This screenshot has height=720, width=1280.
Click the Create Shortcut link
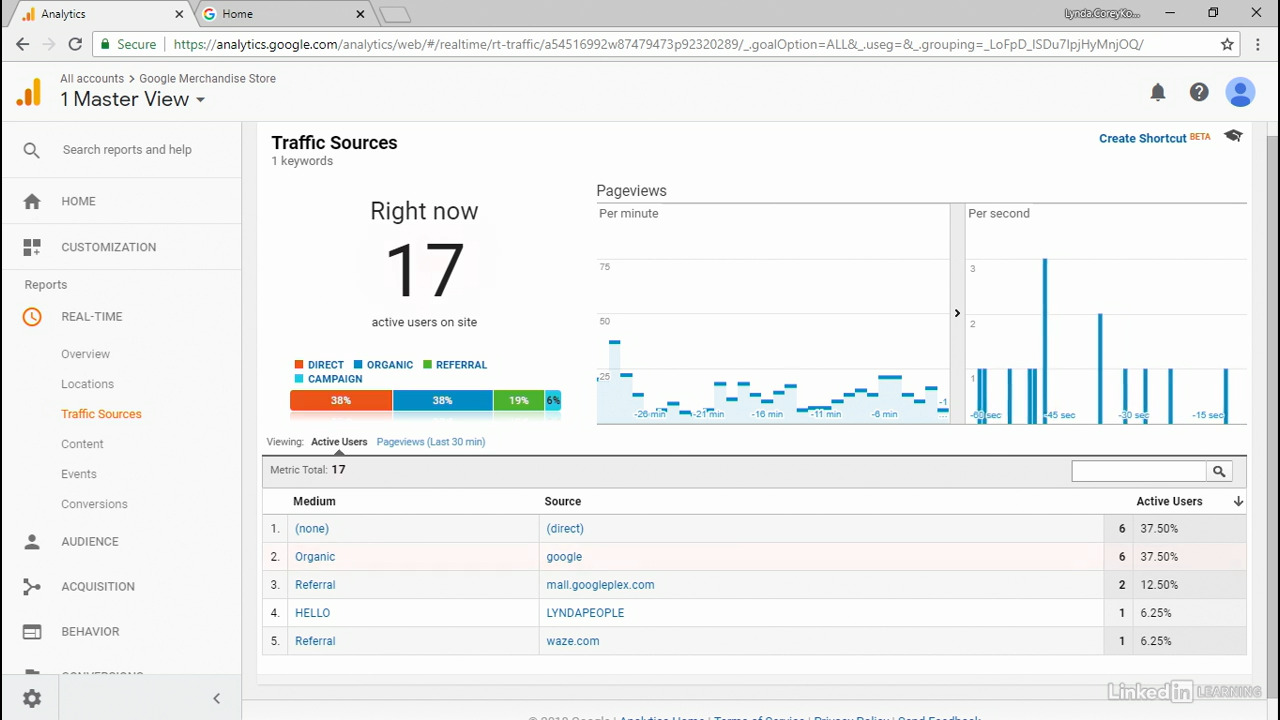[1143, 138]
